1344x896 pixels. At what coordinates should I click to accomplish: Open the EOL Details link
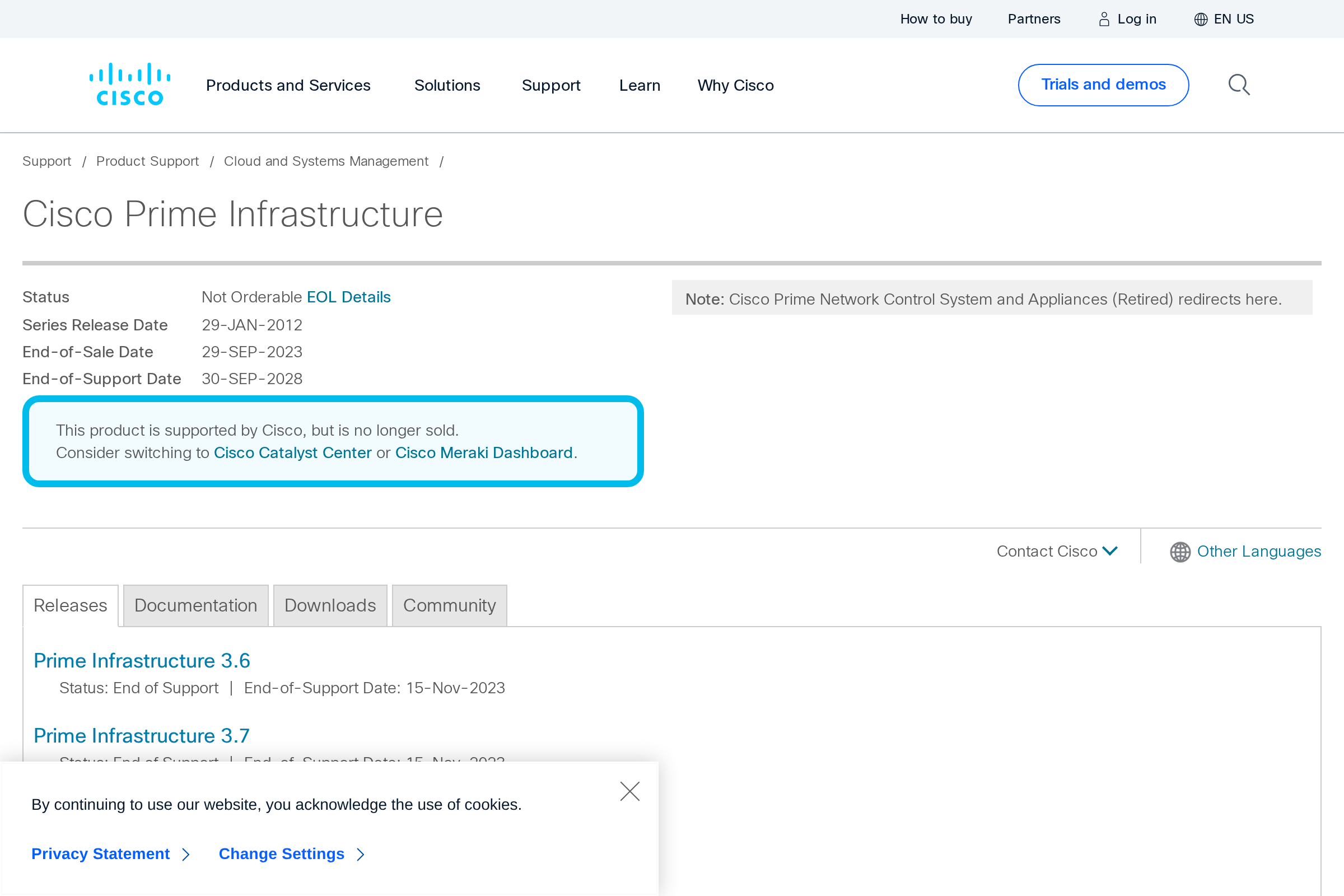coord(348,297)
